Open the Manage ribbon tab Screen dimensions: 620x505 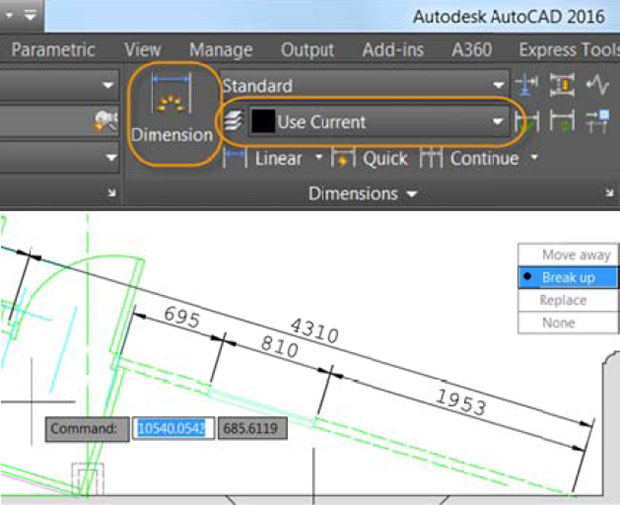(221, 50)
